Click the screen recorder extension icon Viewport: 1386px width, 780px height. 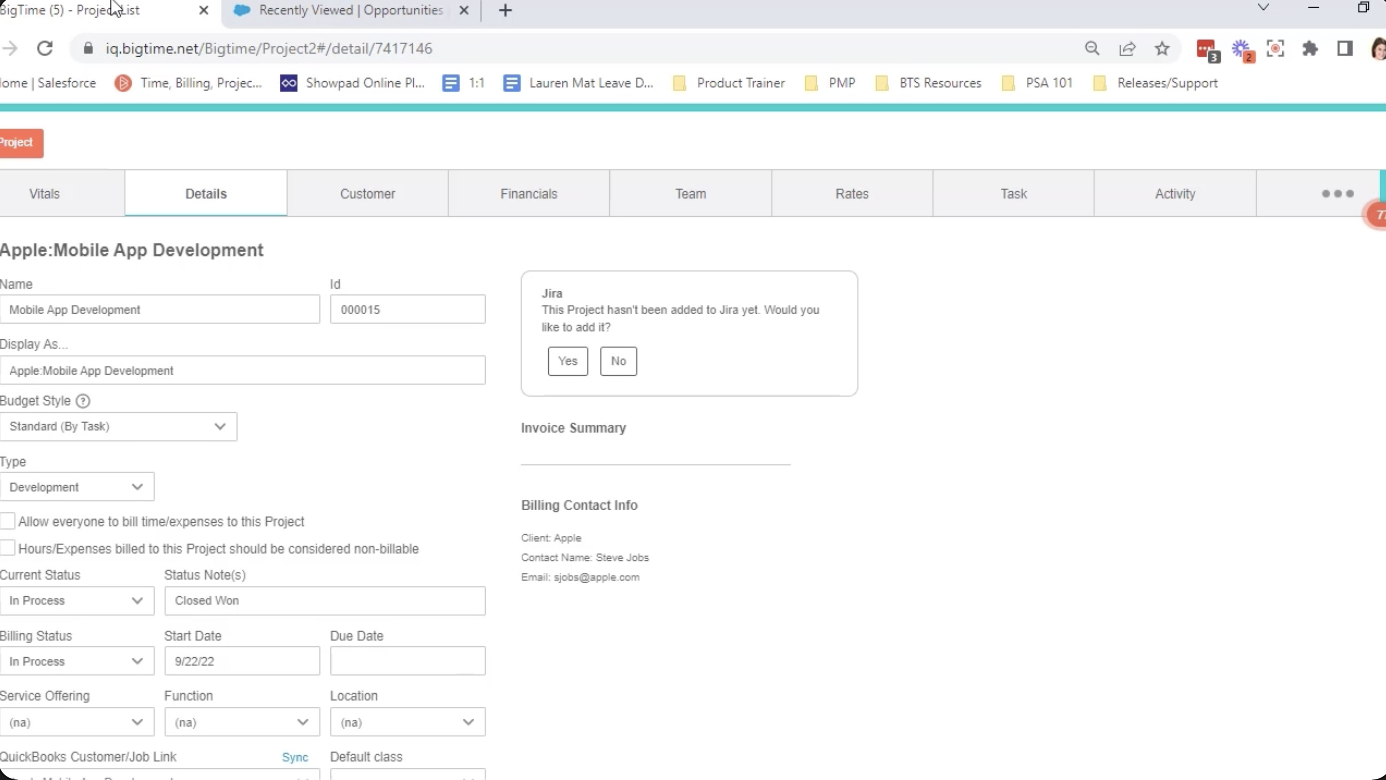click(x=1276, y=48)
